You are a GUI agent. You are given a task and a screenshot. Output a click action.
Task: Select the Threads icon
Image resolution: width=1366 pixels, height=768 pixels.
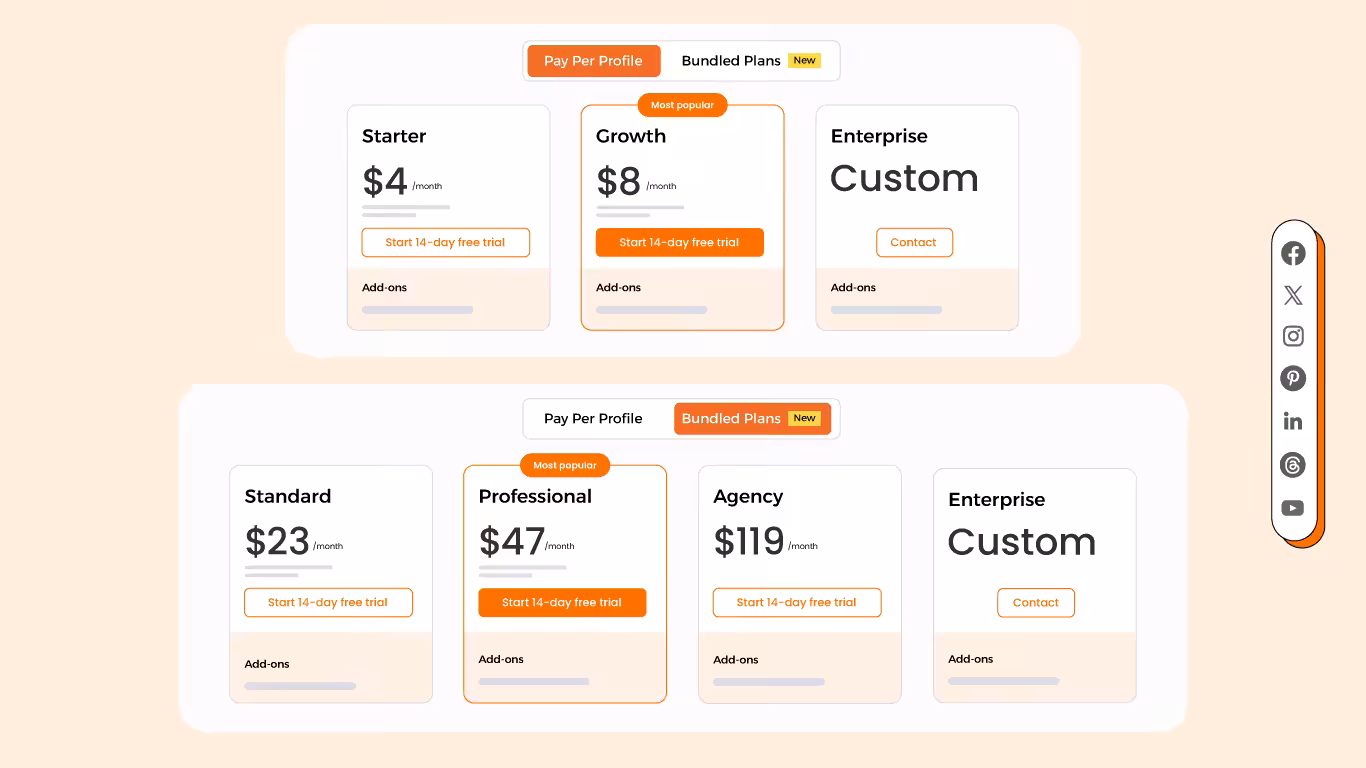click(x=1293, y=465)
